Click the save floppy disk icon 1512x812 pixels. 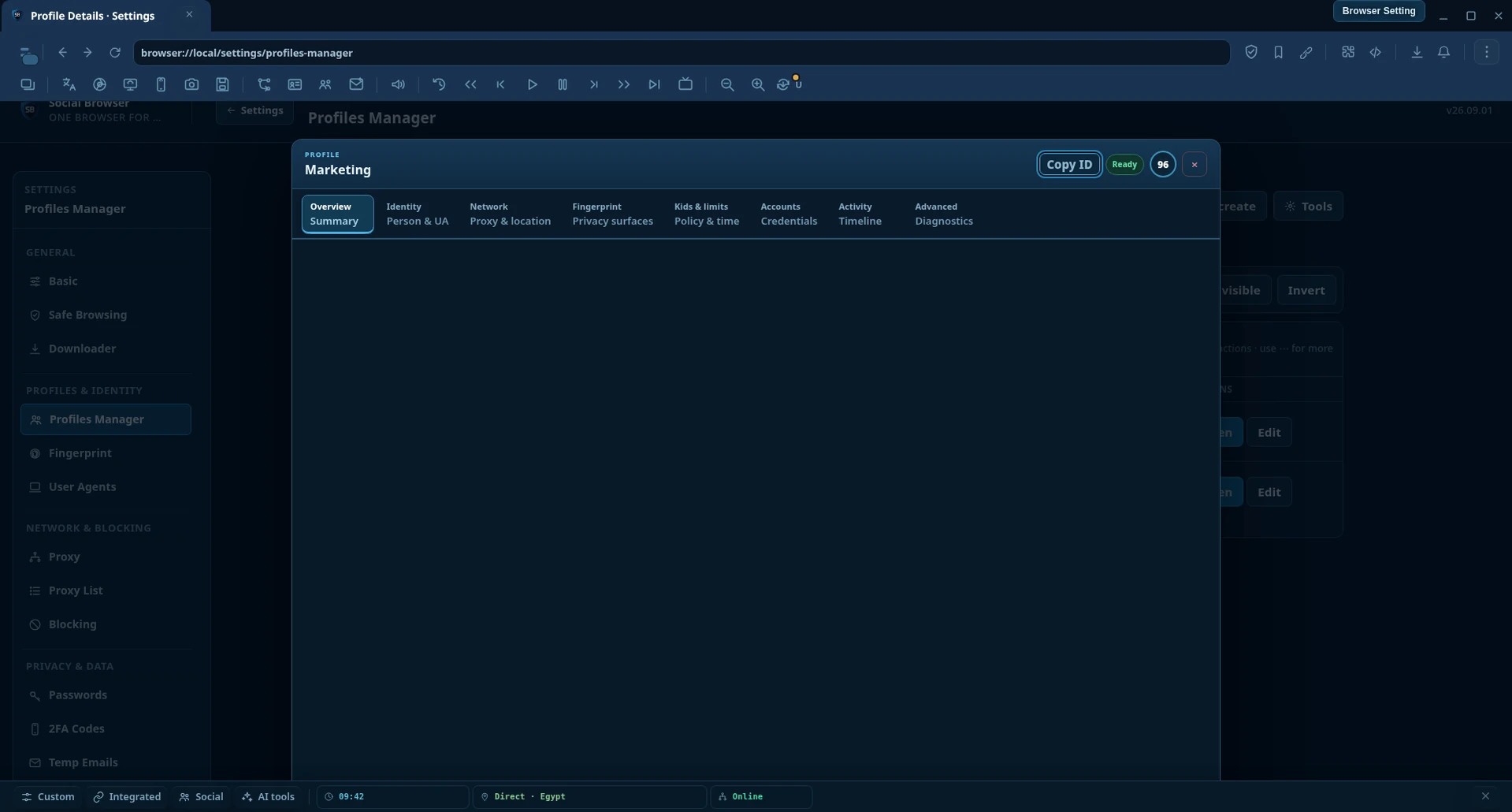click(223, 84)
